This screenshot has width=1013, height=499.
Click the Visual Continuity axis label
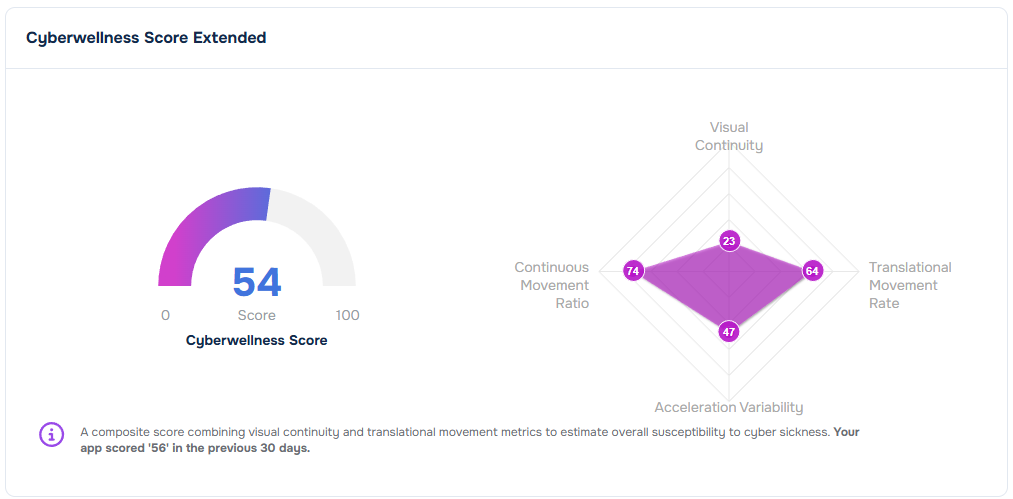(x=729, y=136)
